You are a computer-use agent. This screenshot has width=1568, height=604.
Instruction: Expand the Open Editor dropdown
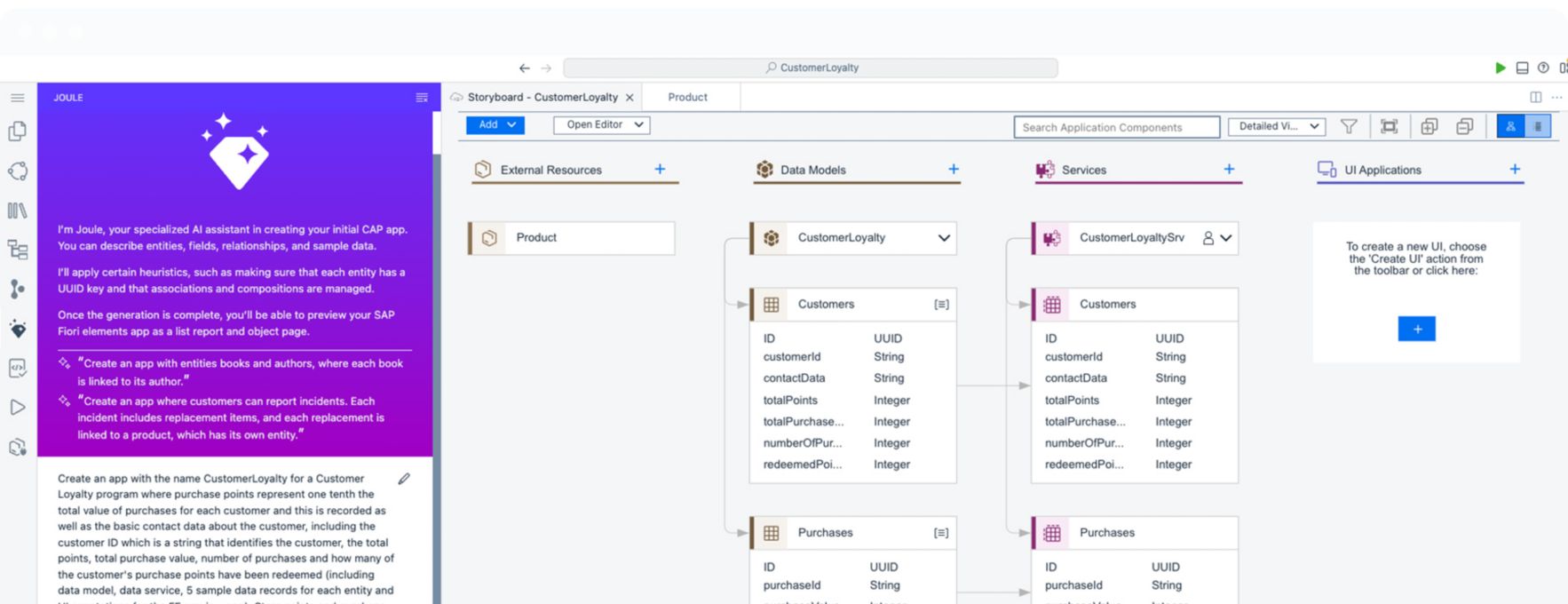pos(601,125)
